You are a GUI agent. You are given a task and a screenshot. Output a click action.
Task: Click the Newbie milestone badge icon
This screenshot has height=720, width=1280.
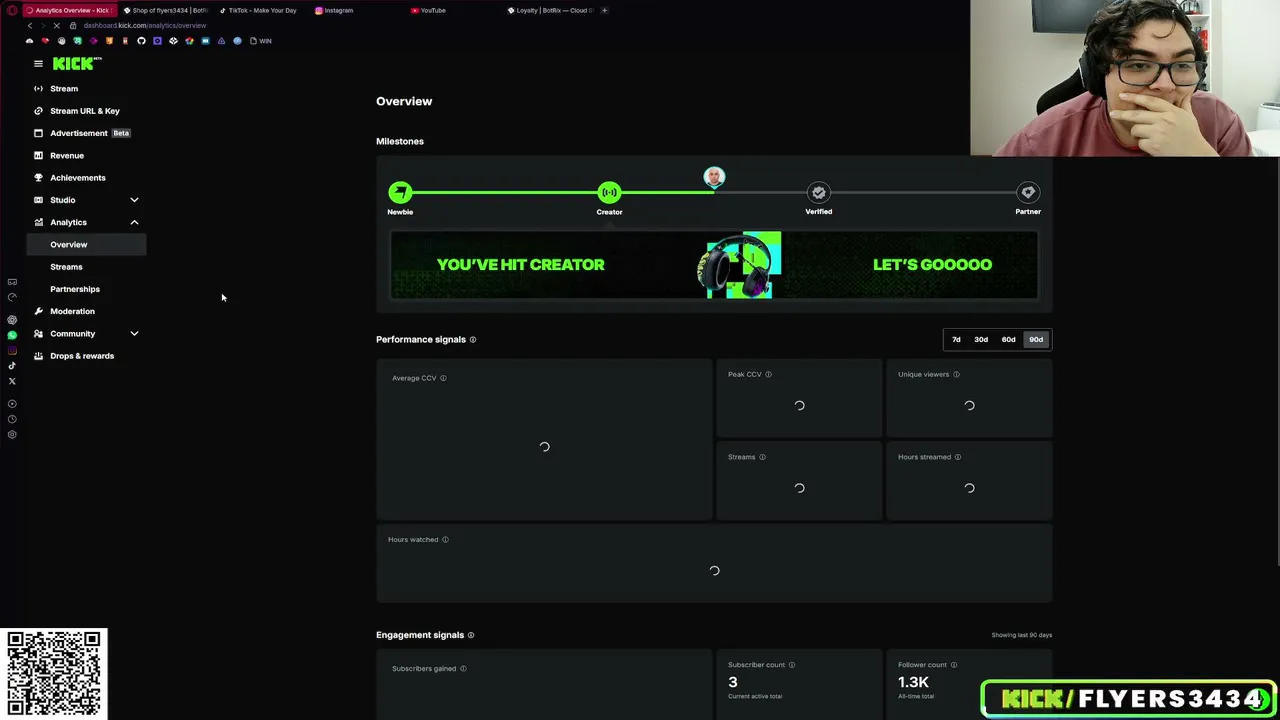click(x=400, y=192)
